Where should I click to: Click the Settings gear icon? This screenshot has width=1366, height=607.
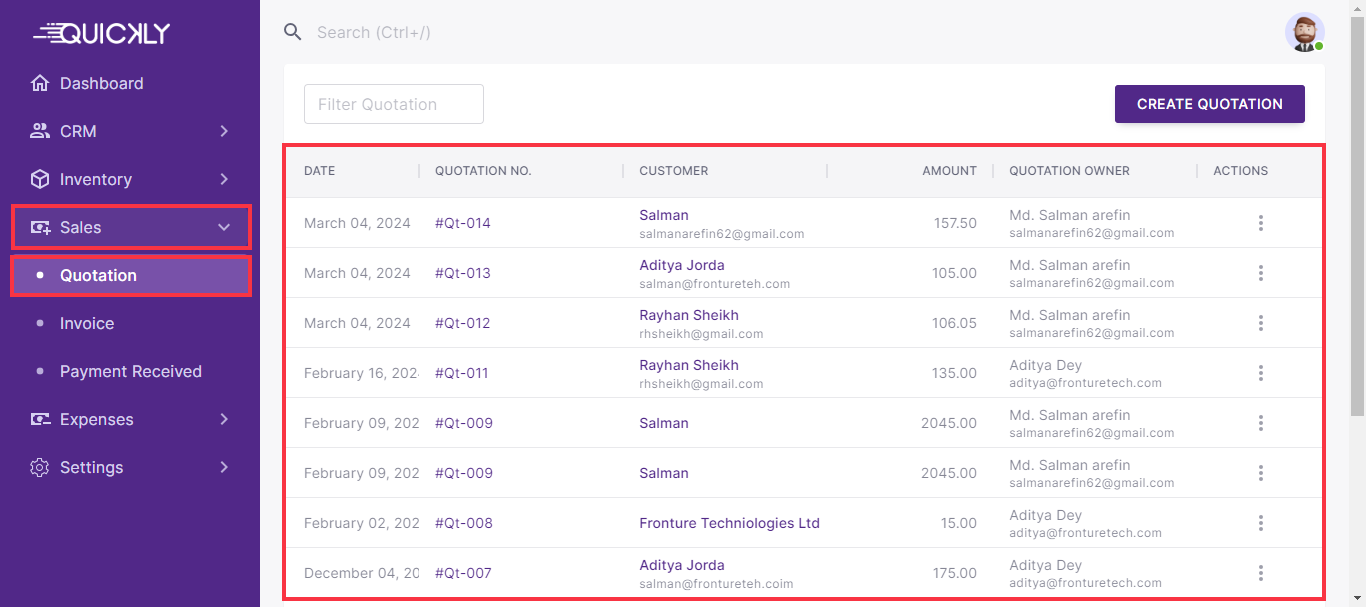(40, 467)
